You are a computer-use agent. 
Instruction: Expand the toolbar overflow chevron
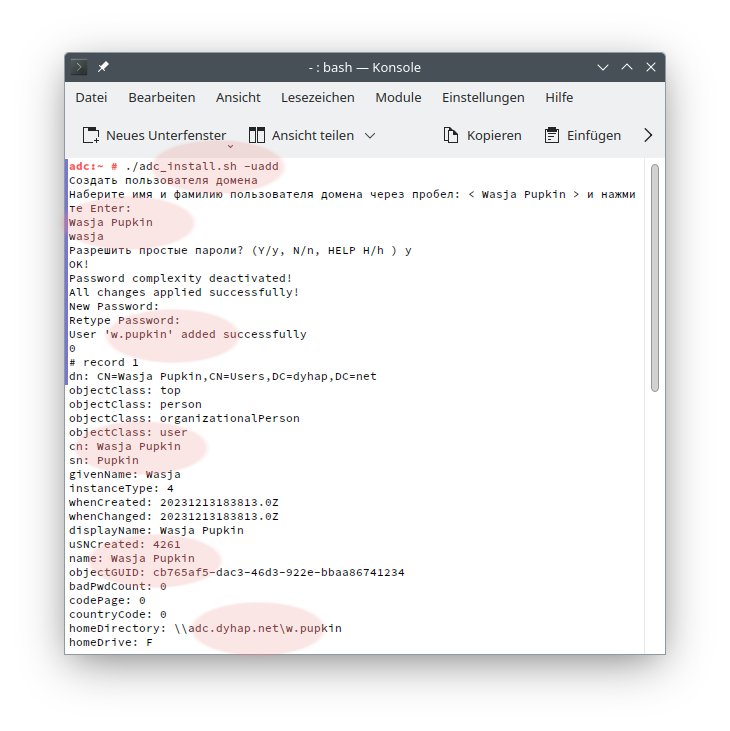click(647, 135)
